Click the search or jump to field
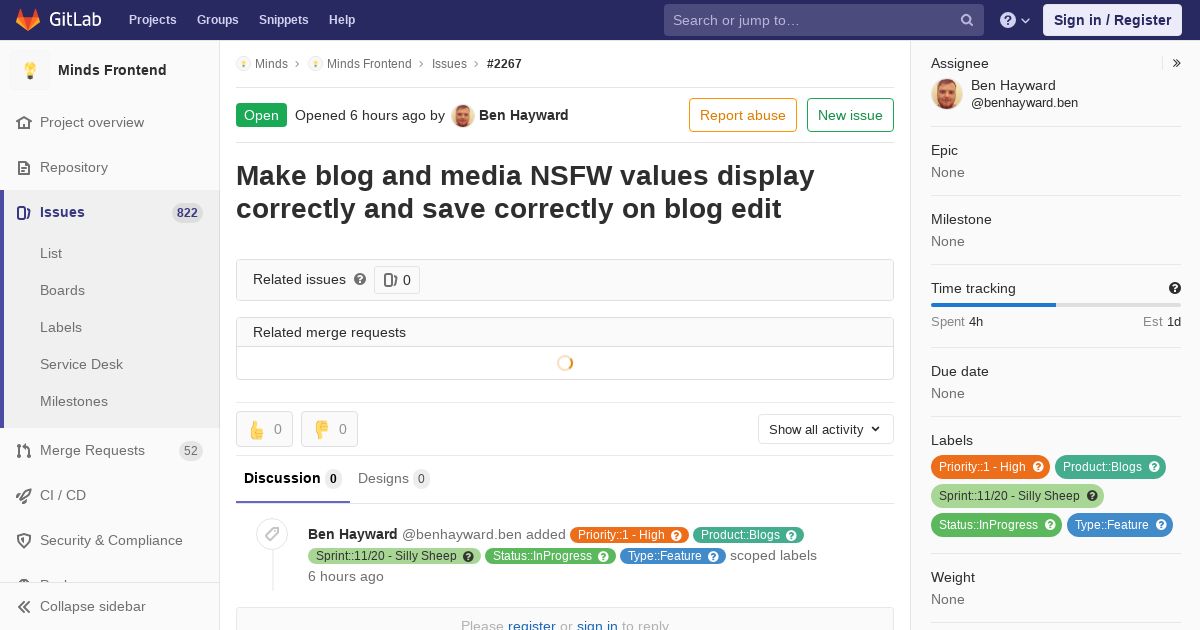The image size is (1200, 630). click(824, 20)
